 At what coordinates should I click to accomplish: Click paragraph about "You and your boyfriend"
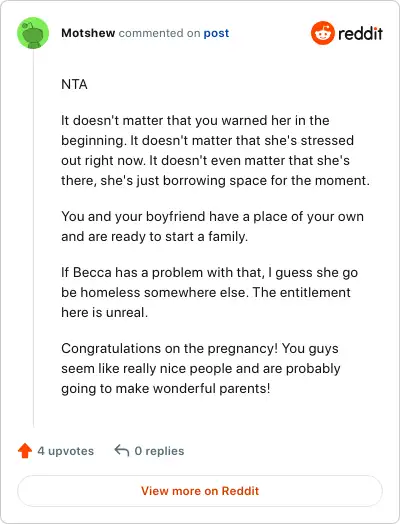213,226
